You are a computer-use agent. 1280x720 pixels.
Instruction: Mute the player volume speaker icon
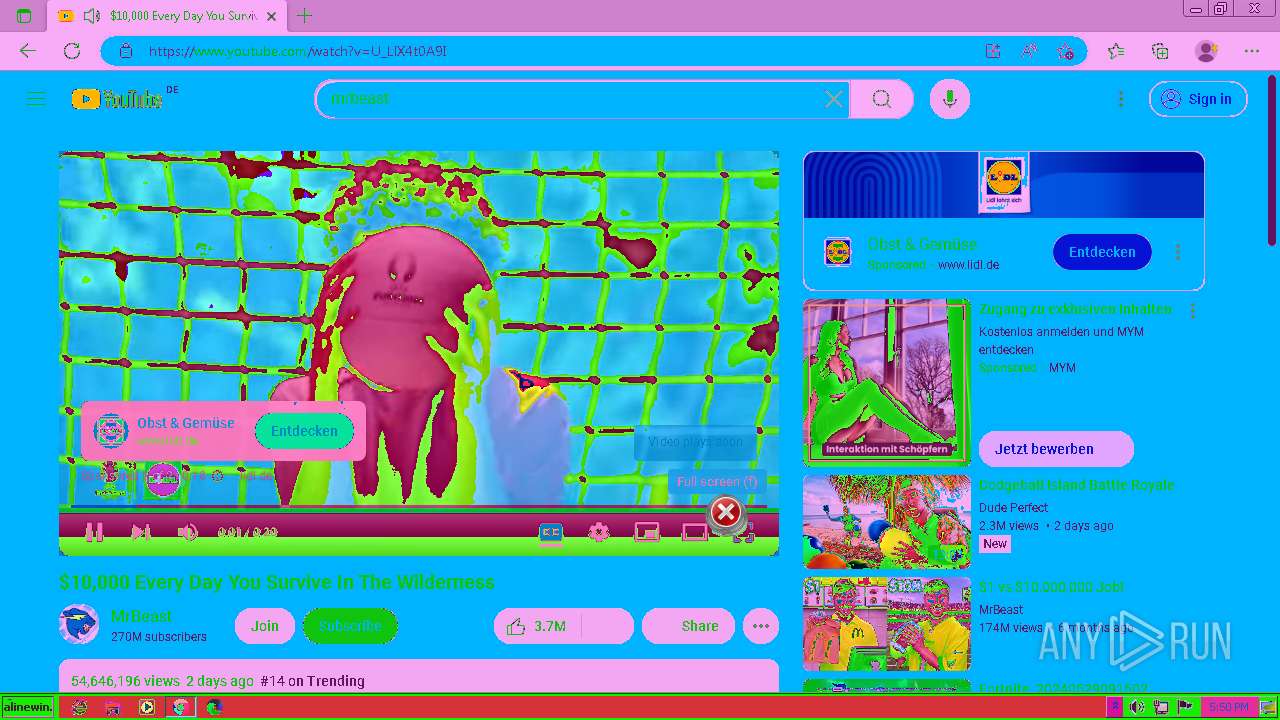click(x=187, y=533)
